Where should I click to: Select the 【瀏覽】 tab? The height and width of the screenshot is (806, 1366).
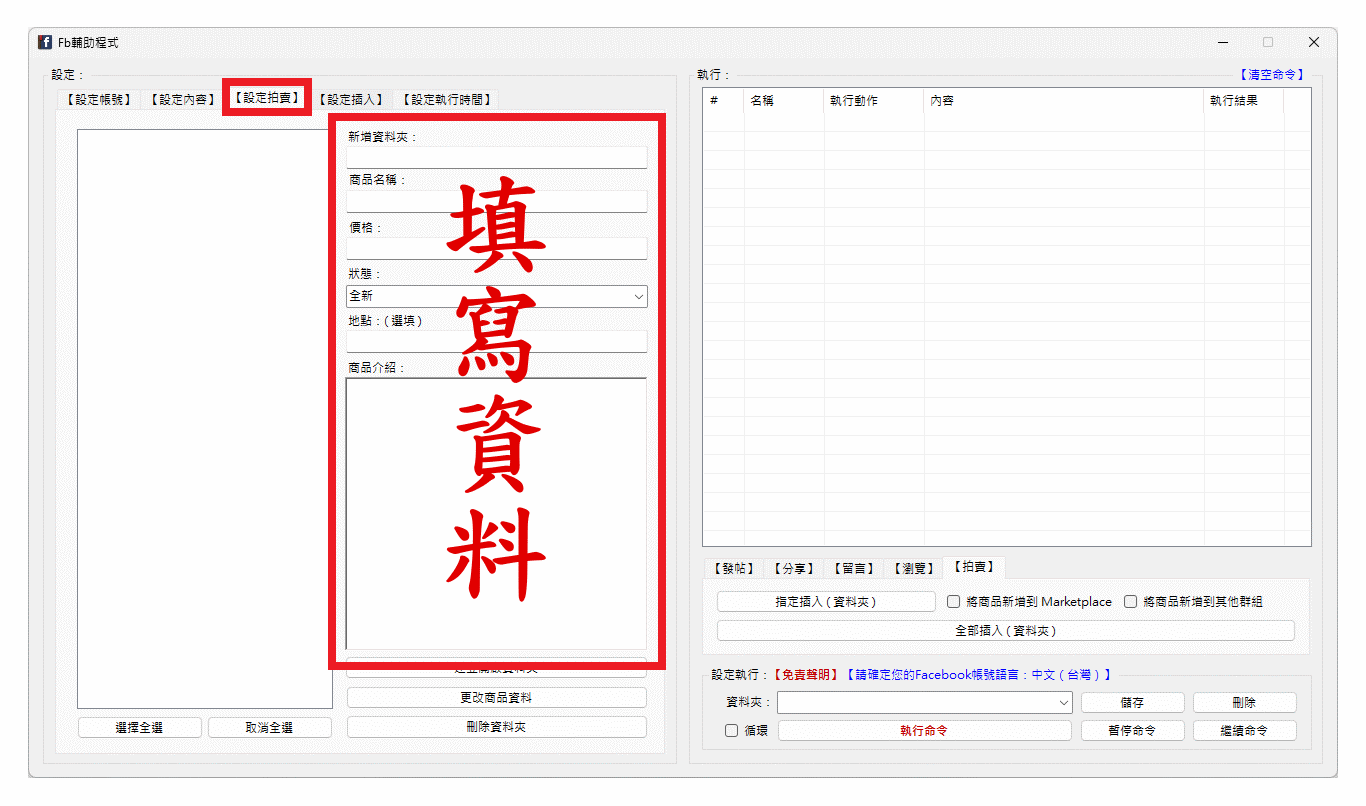tap(912, 567)
